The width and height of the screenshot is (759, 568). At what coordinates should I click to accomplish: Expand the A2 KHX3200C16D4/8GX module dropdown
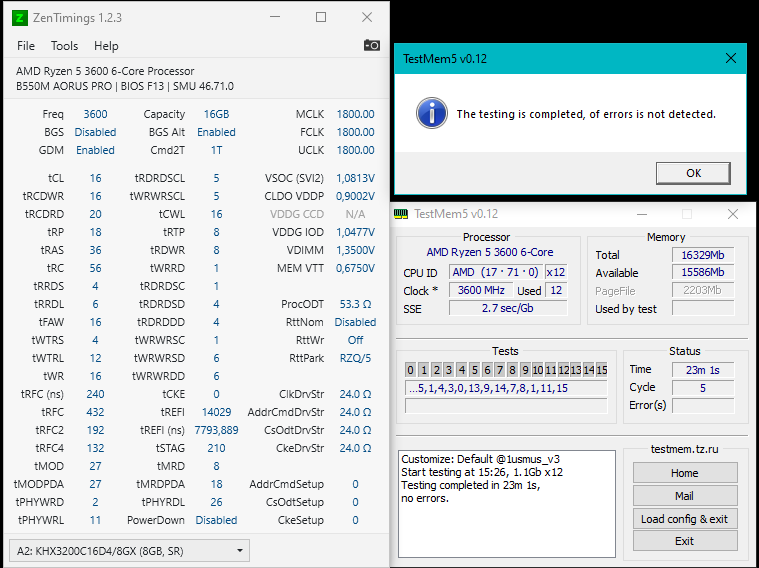pyautogui.click(x=129, y=551)
